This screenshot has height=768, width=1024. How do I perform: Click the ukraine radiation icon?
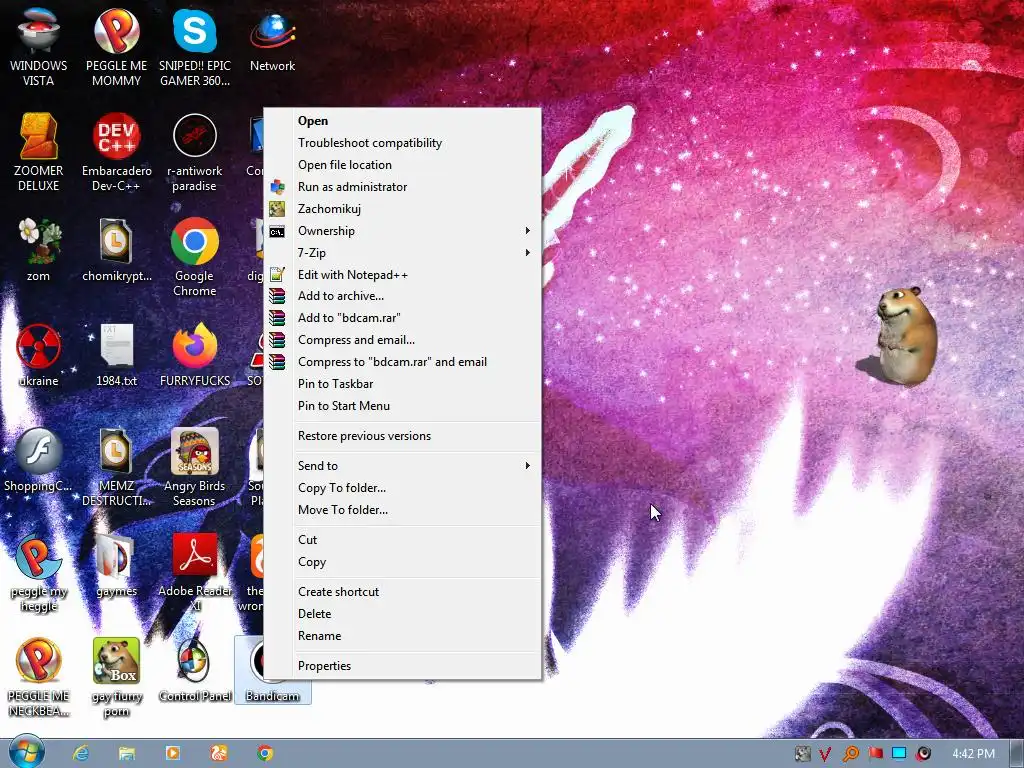[x=39, y=355]
